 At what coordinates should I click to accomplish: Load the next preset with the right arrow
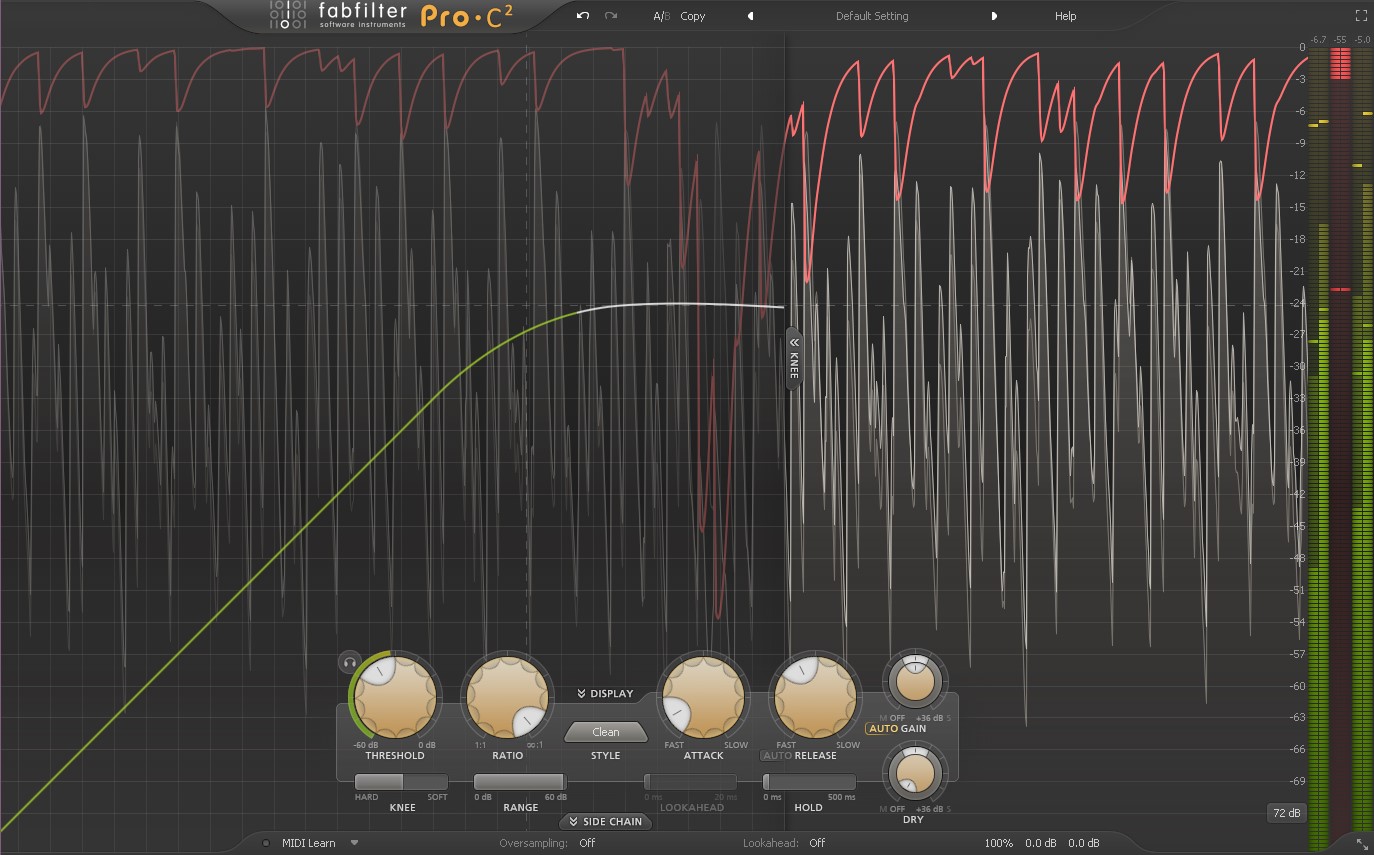tap(994, 16)
